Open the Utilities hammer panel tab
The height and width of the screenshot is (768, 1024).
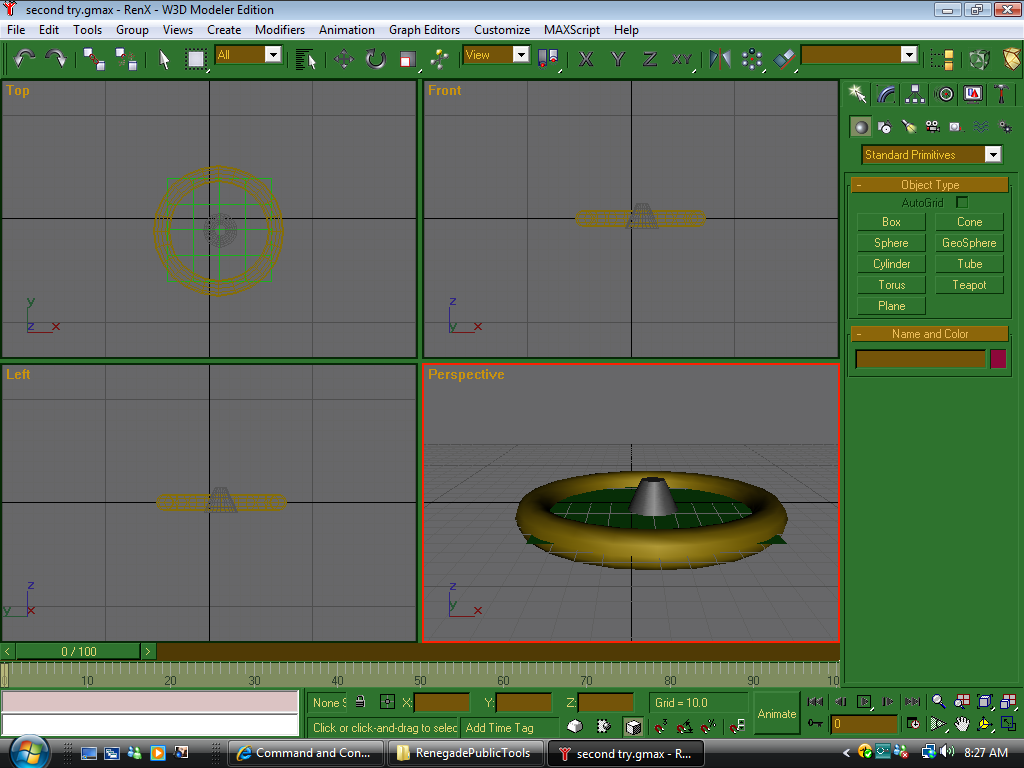[x=1001, y=94]
